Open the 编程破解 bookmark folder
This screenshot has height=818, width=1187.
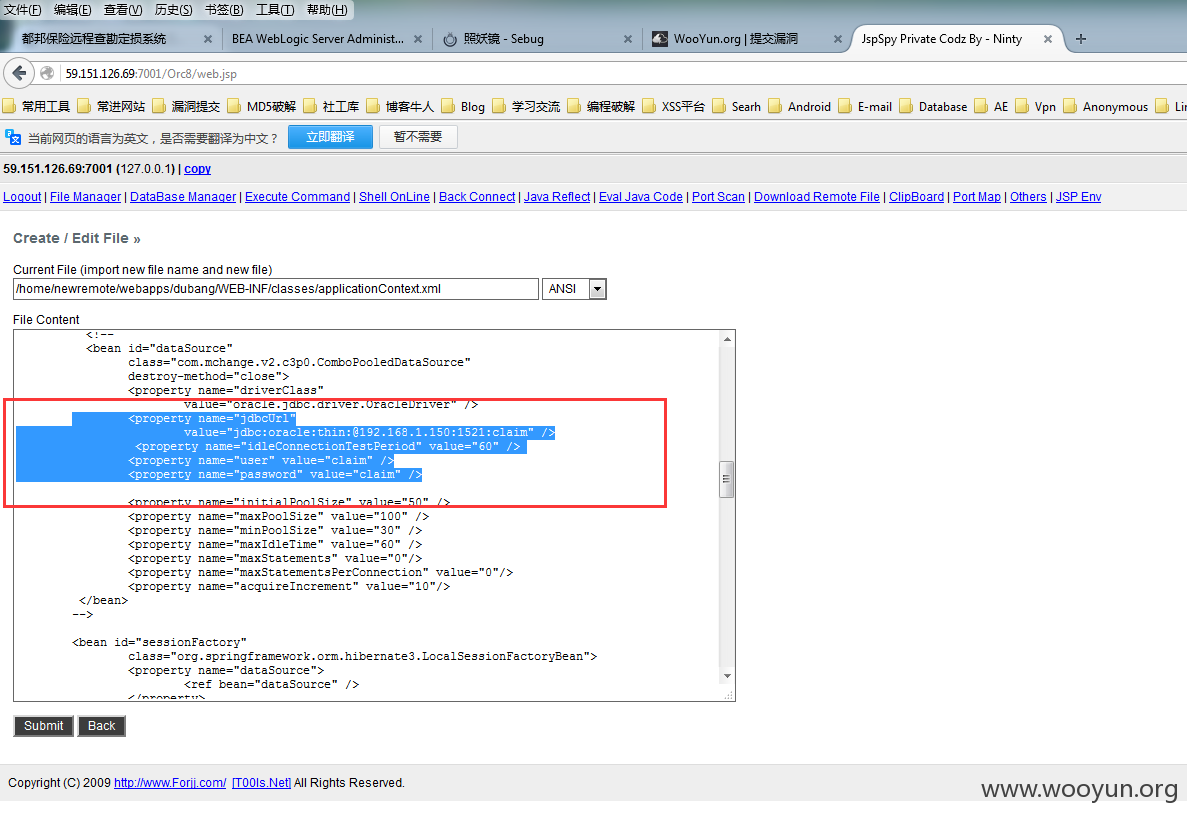(602, 107)
